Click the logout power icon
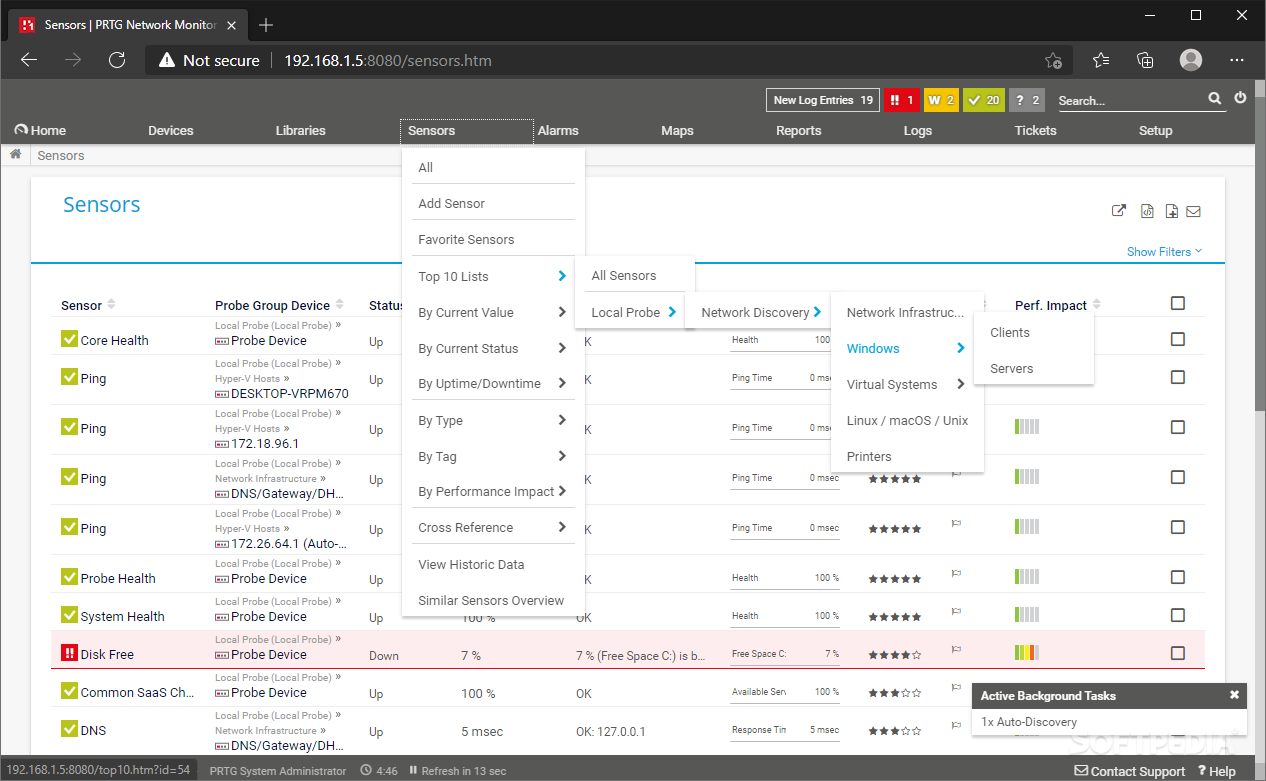1266x781 pixels. [1241, 98]
